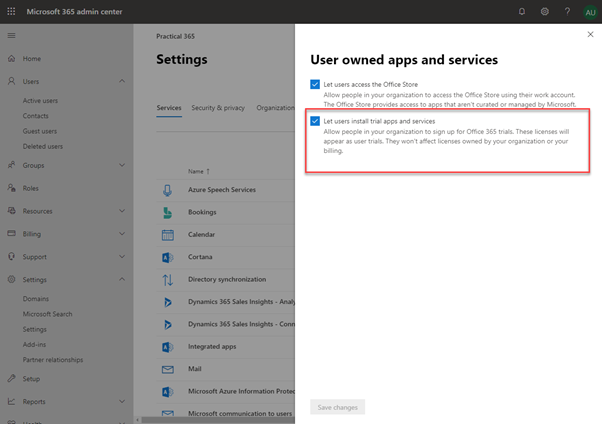Click Microsoft 365 admin center title
This screenshot has width=602, height=424.
coord(74,12)
